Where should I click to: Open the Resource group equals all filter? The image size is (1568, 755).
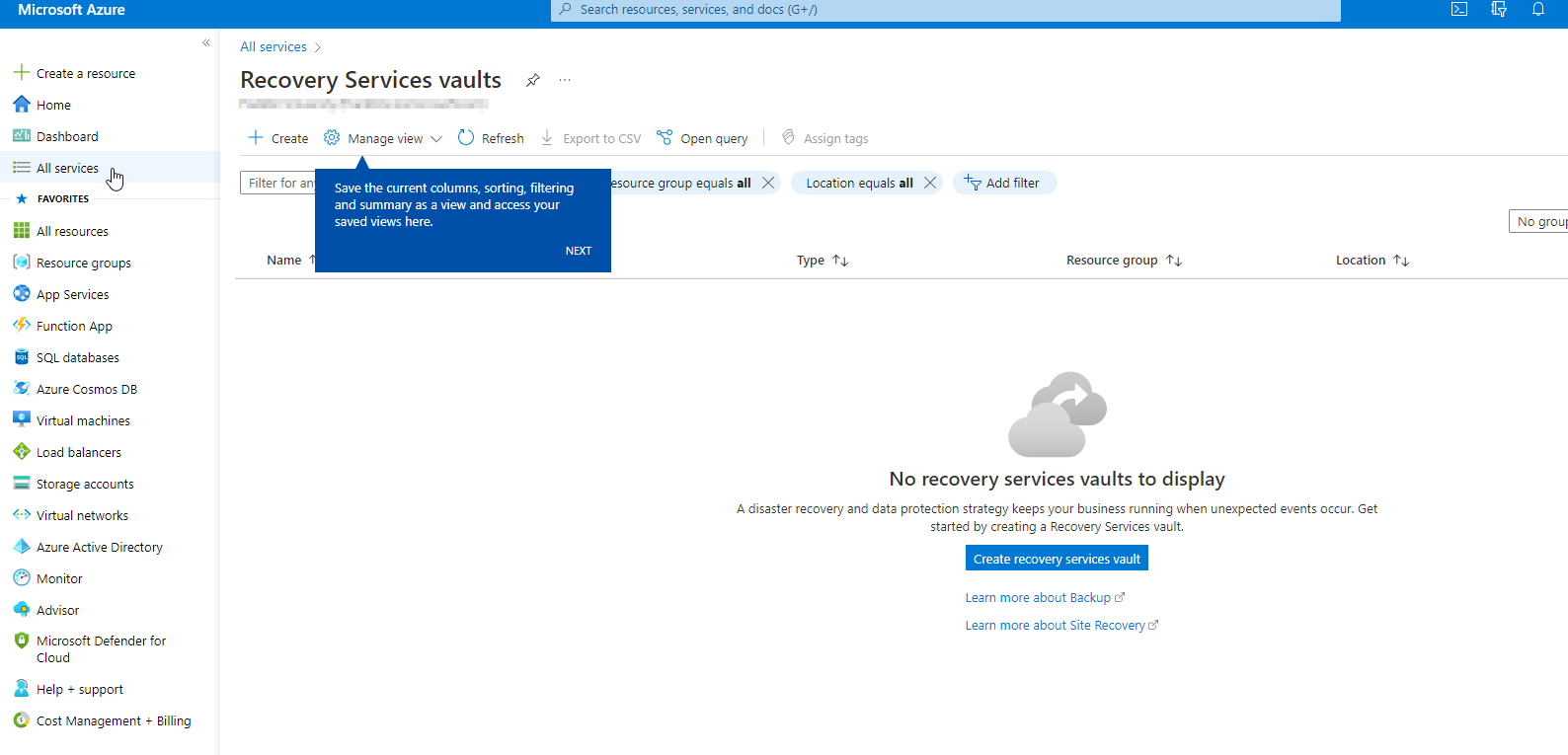point(681,183)
